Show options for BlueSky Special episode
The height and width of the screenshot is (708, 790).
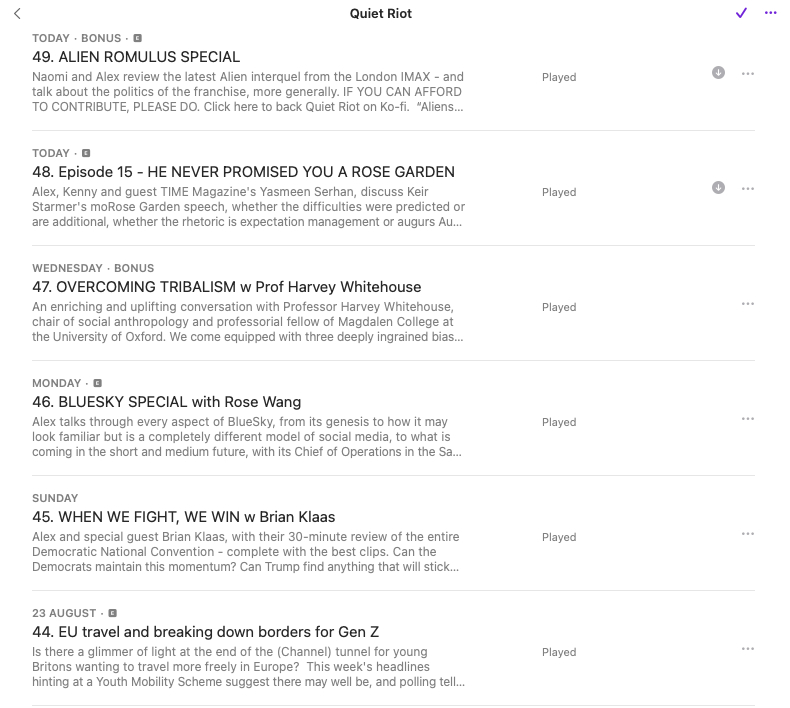pos(748,418)
